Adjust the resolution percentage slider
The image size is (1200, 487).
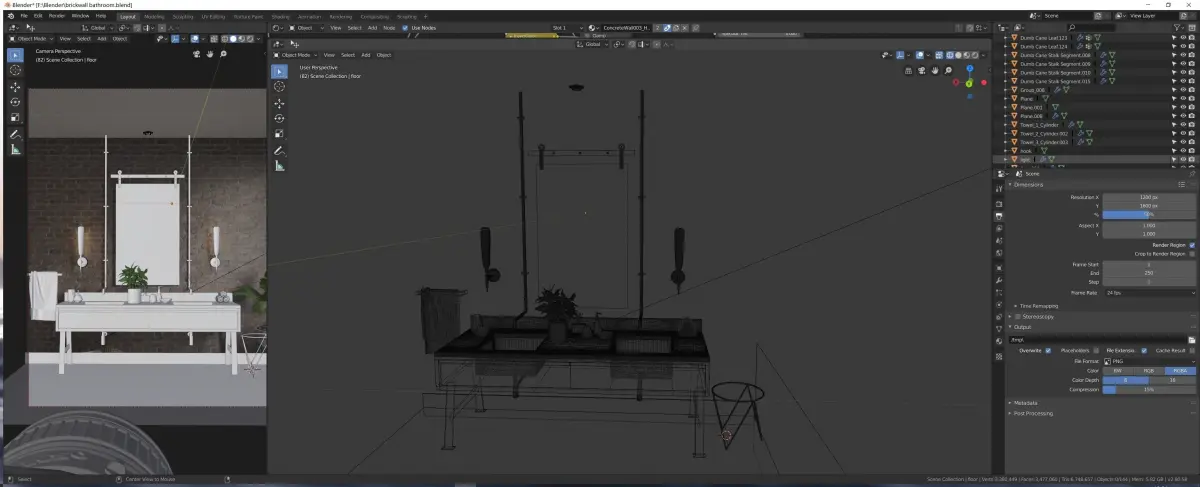point(1149,214)
